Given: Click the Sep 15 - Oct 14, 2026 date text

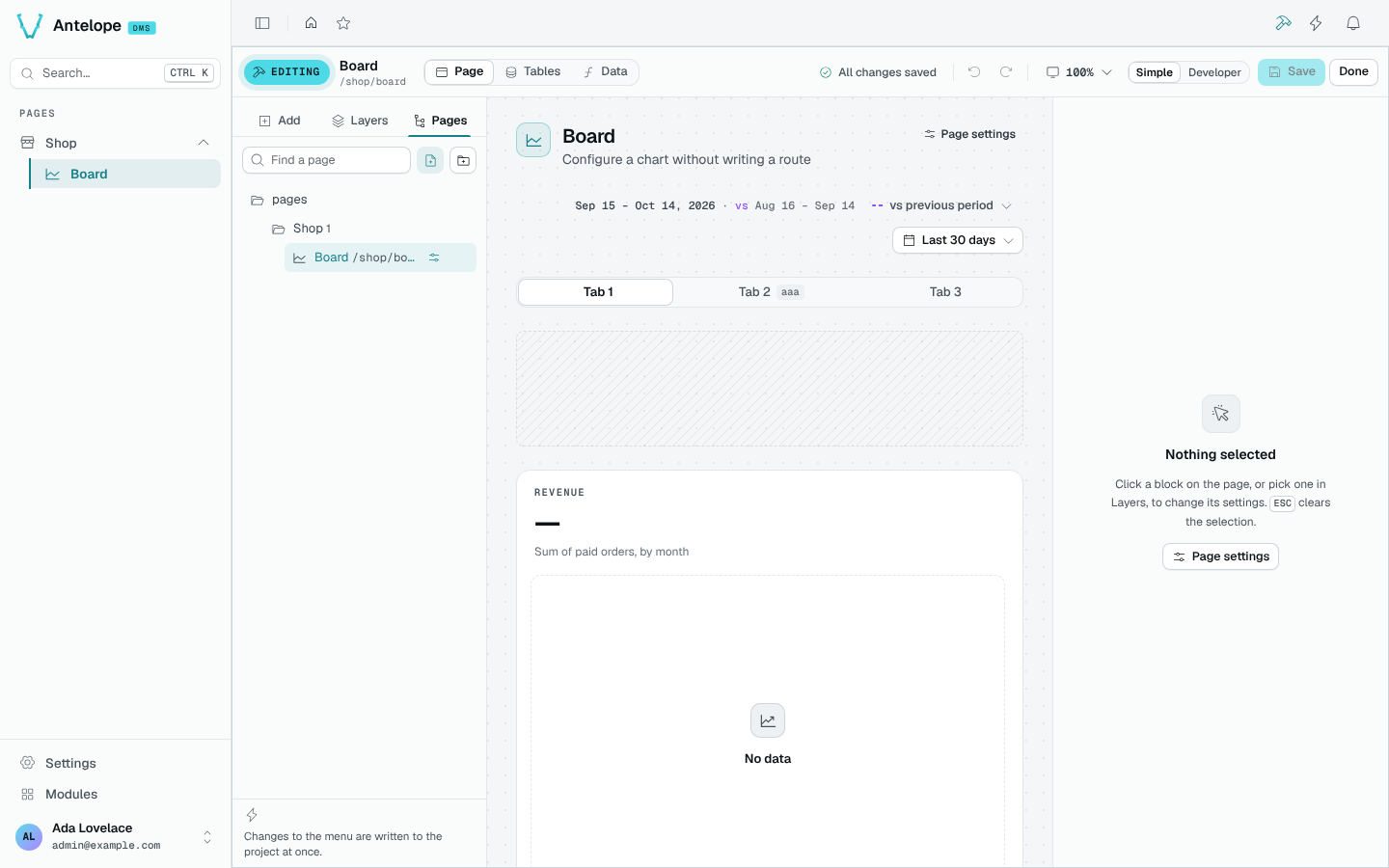Looking at the screenshot, I should pyautogui.click(x=644, y=205).
